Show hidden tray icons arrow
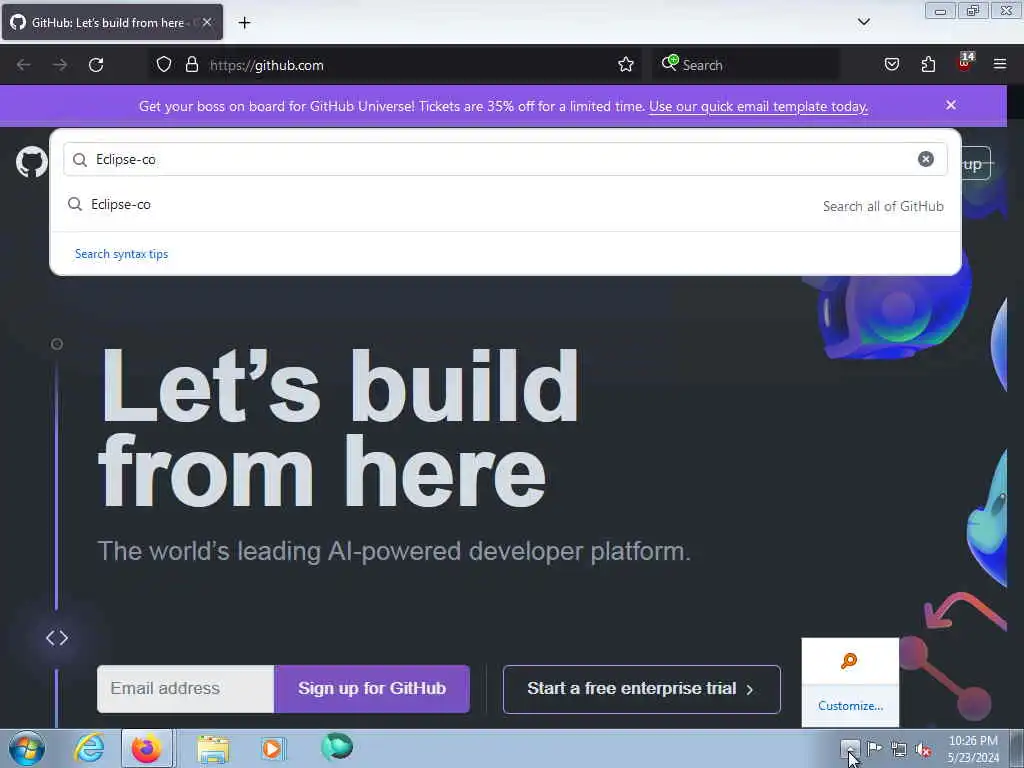Viewport: 1024px width, 768px height. (x=850, y=748)
